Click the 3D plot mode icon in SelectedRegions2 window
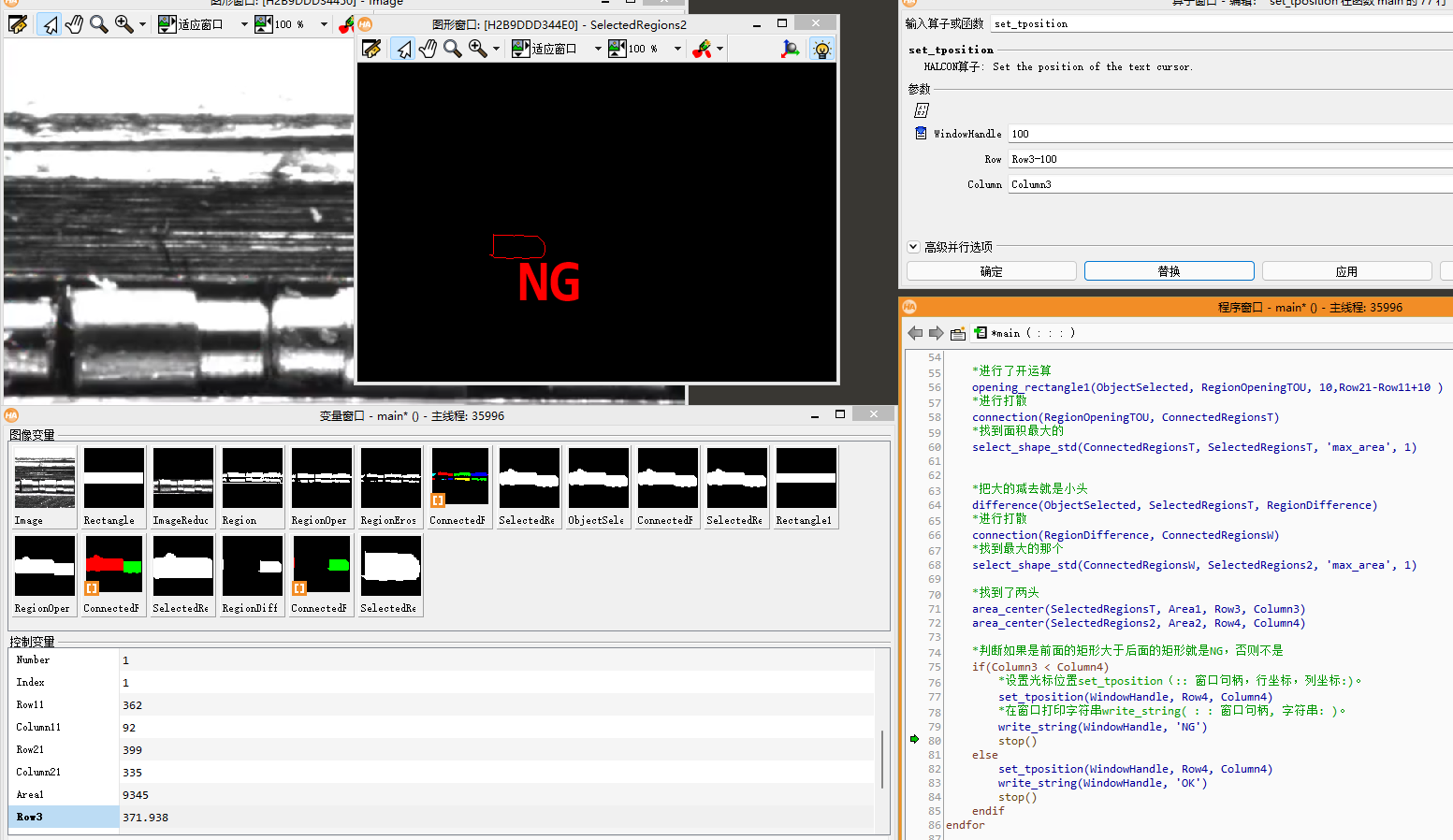The width and height of the screenshot is (1453, 840). point(791,49)
